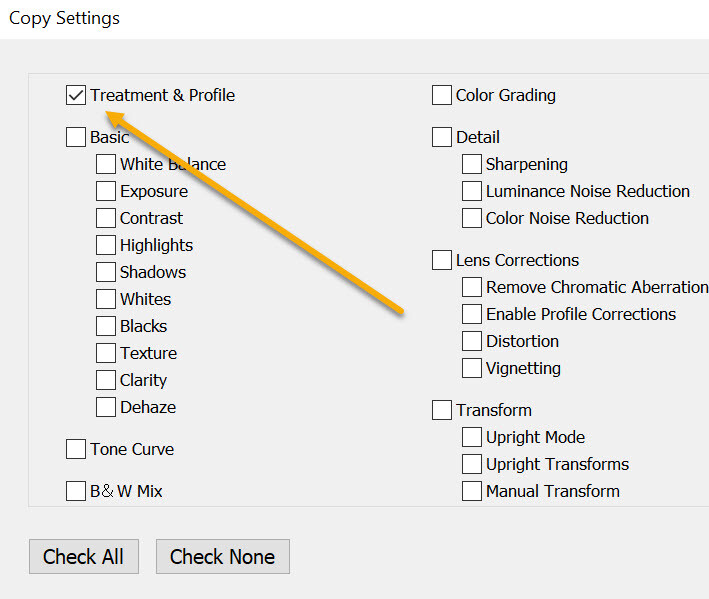Viewport: 709px width, 599px height.
Task: Tick the Texture checkbox
Action: point(106,353)
